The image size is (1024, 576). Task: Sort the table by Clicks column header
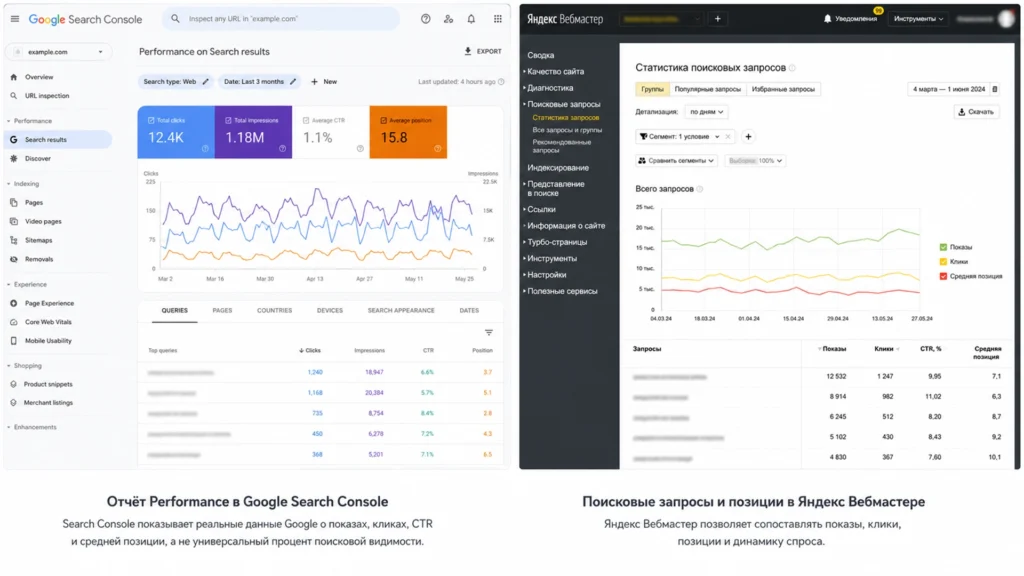point(310,351)
